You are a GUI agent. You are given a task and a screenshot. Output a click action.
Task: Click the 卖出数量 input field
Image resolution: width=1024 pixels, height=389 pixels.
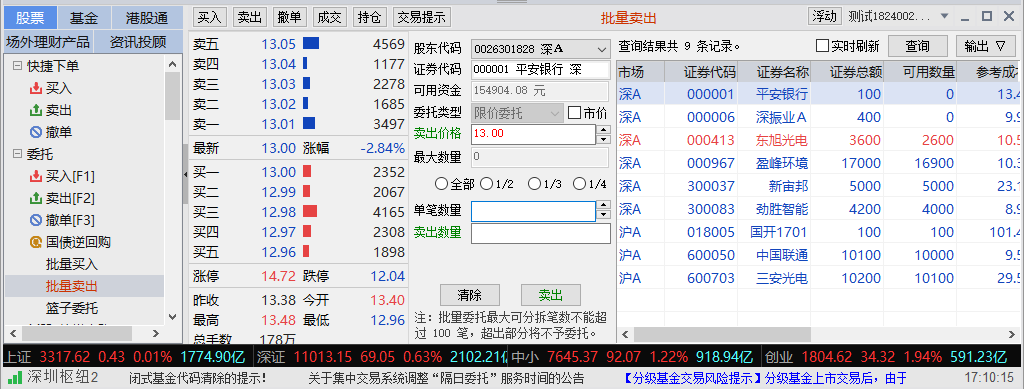point(540,234)
